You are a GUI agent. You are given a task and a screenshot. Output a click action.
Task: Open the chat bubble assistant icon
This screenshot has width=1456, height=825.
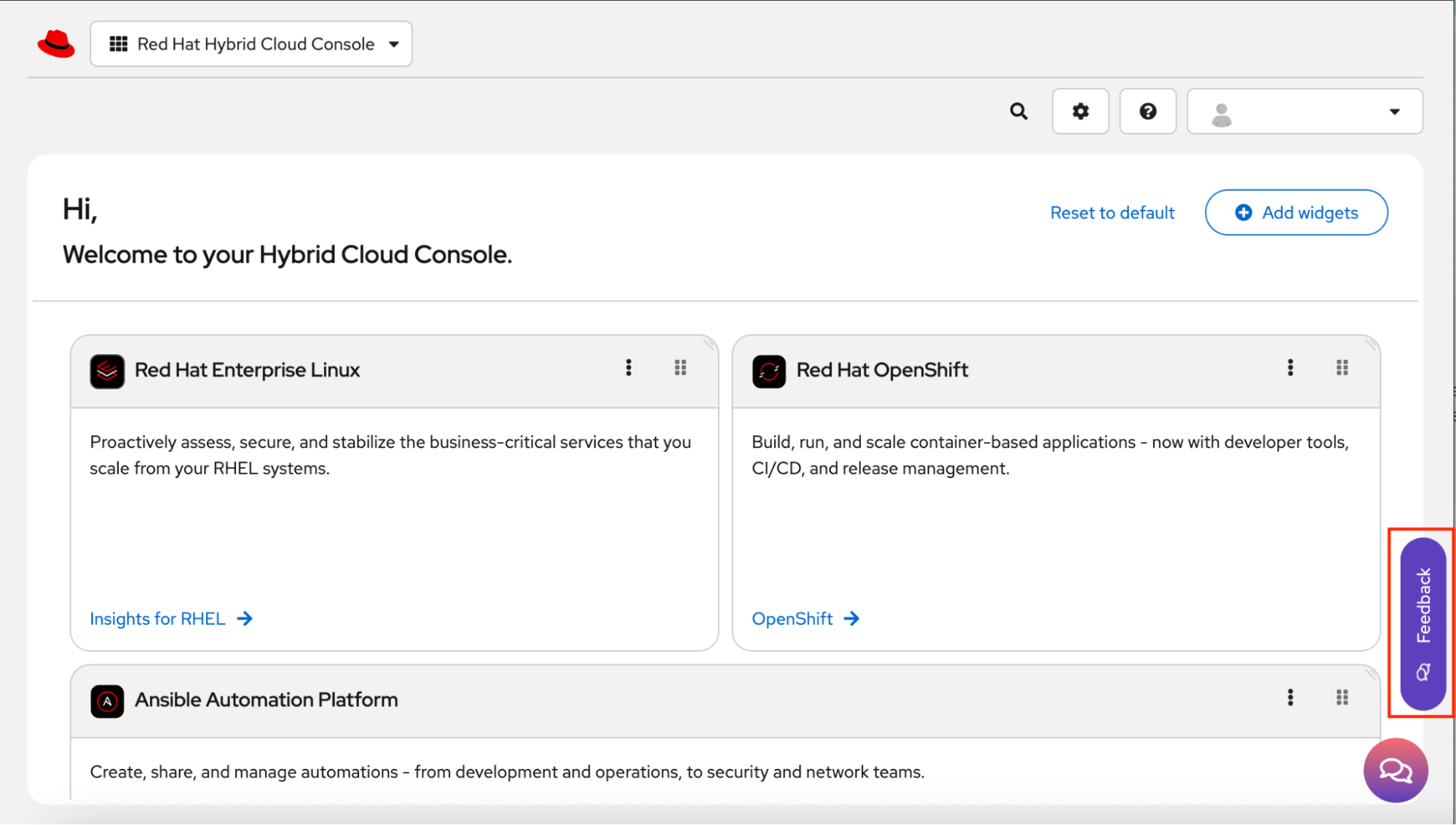click(1395, 770)
